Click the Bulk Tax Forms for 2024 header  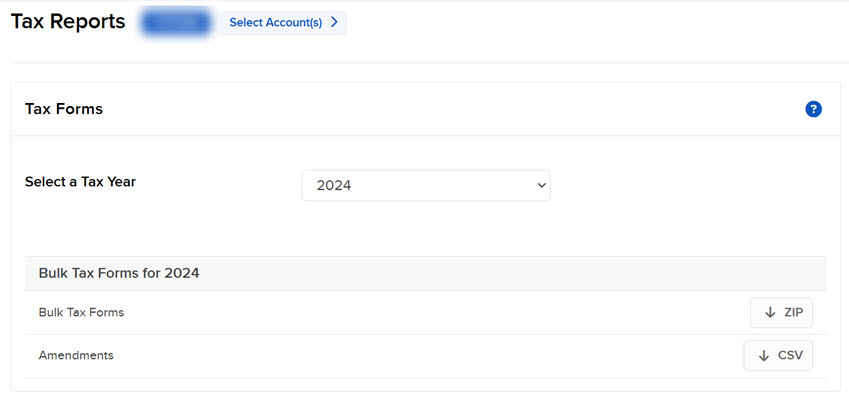[119, 273]
